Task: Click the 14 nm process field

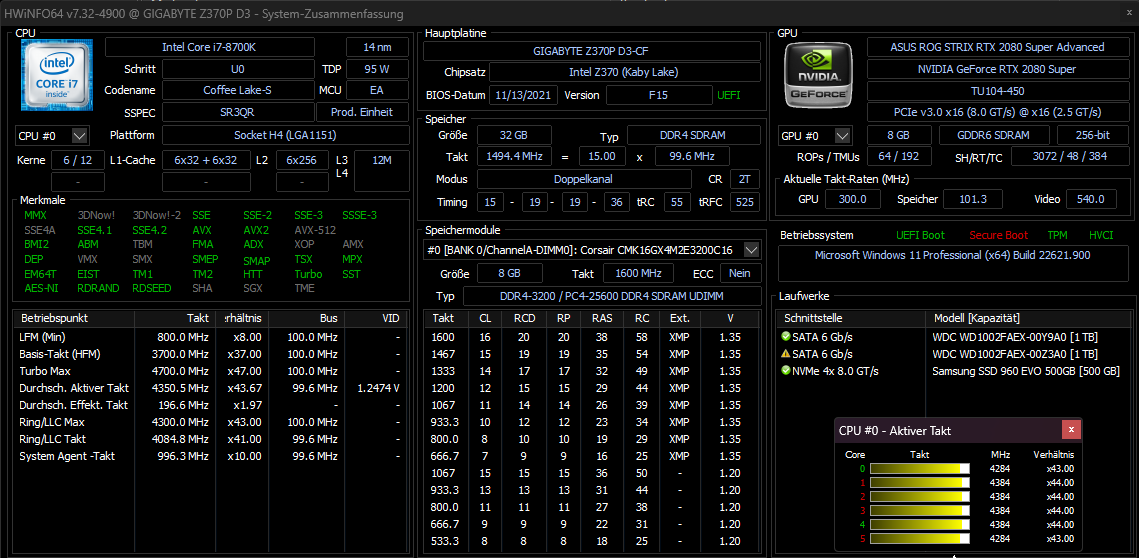Action: (x=377, y=47)
